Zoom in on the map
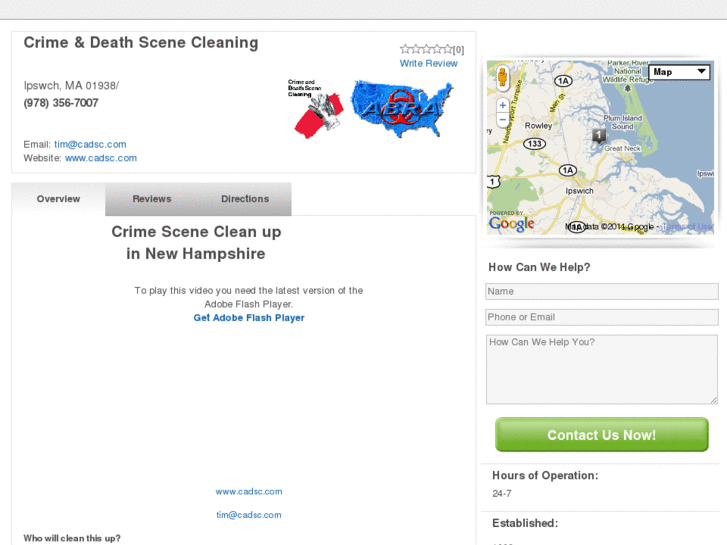The height and width of the screenshot is (545, 727). [x=502, y=105]
